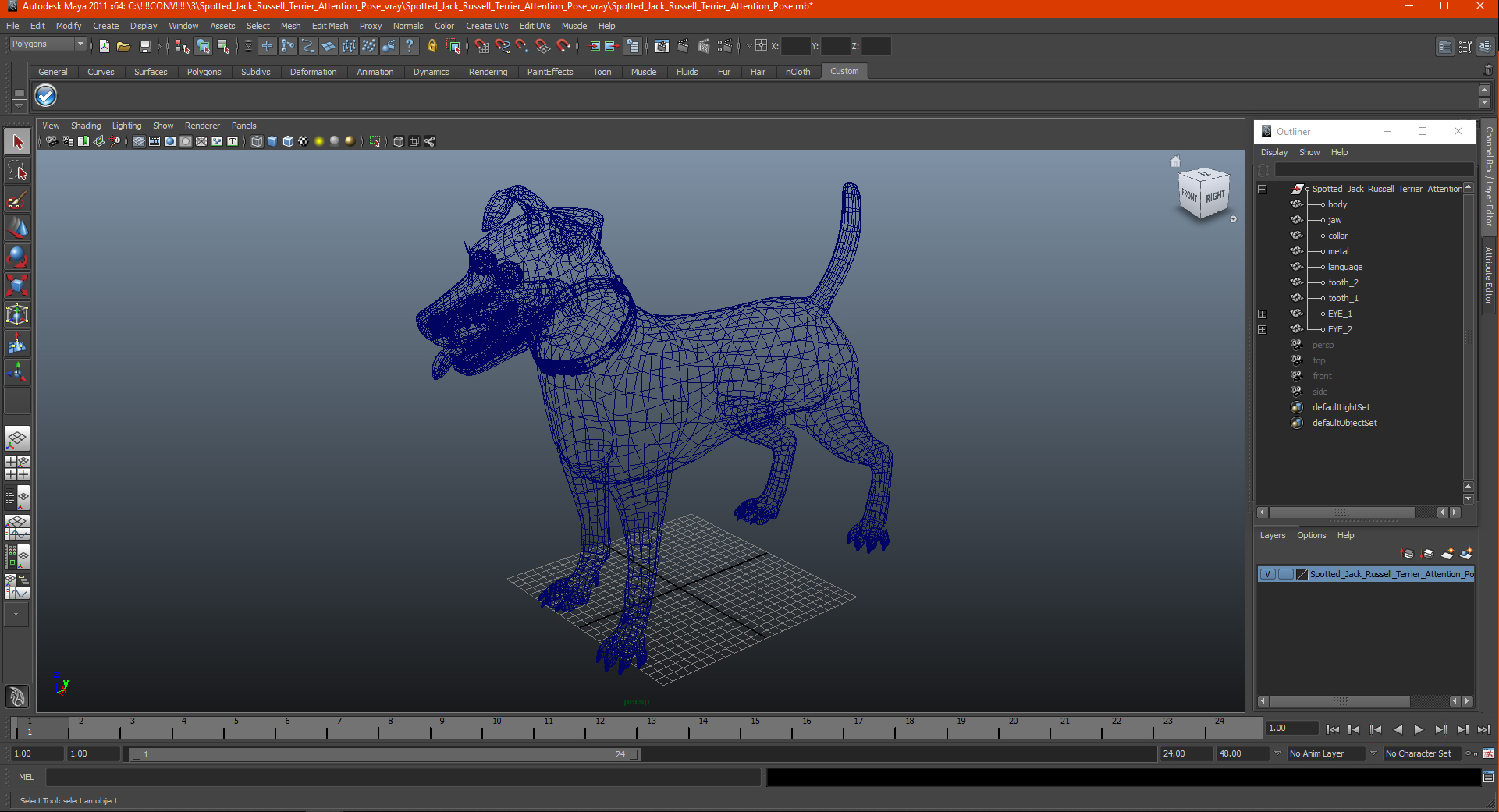Enable smooth shade all in viewport
The image size is (1499, 812).
pos(272,141)
